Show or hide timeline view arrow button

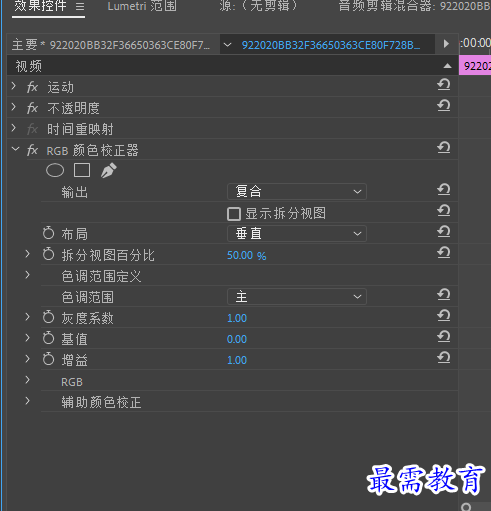click(x=446, y=44)
